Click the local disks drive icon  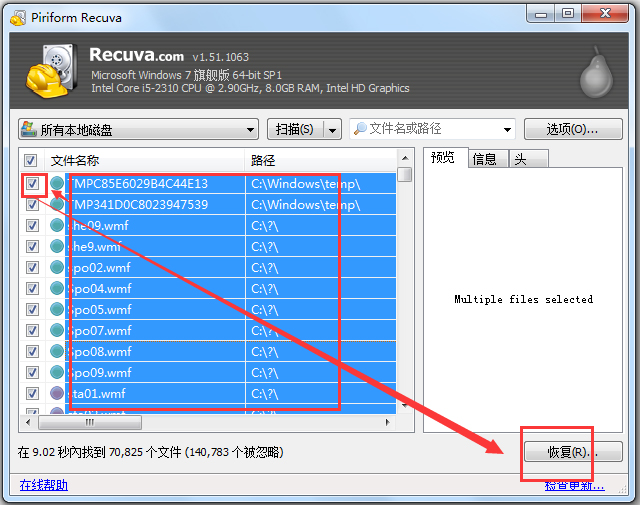pos(29,129)
